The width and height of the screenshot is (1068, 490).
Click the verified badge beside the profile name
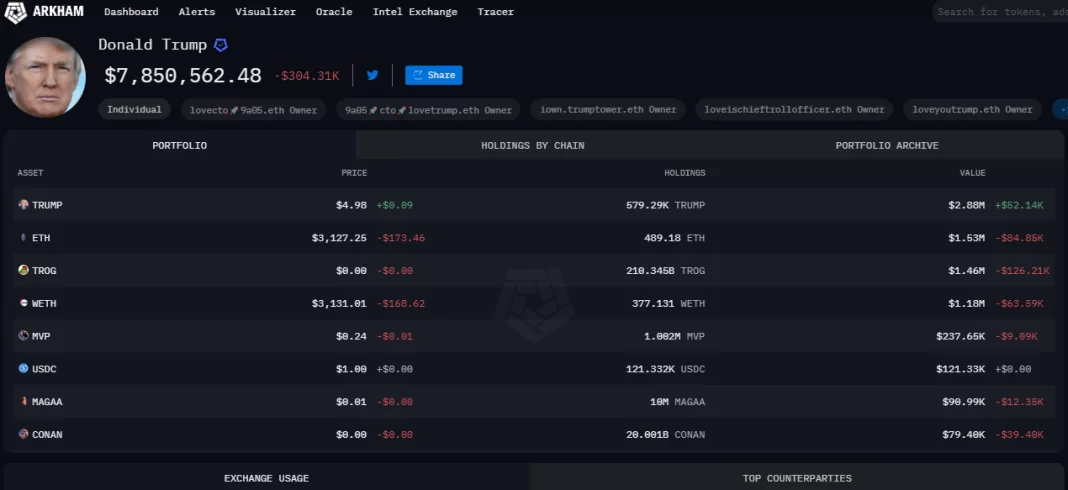(x=221, y=45)
